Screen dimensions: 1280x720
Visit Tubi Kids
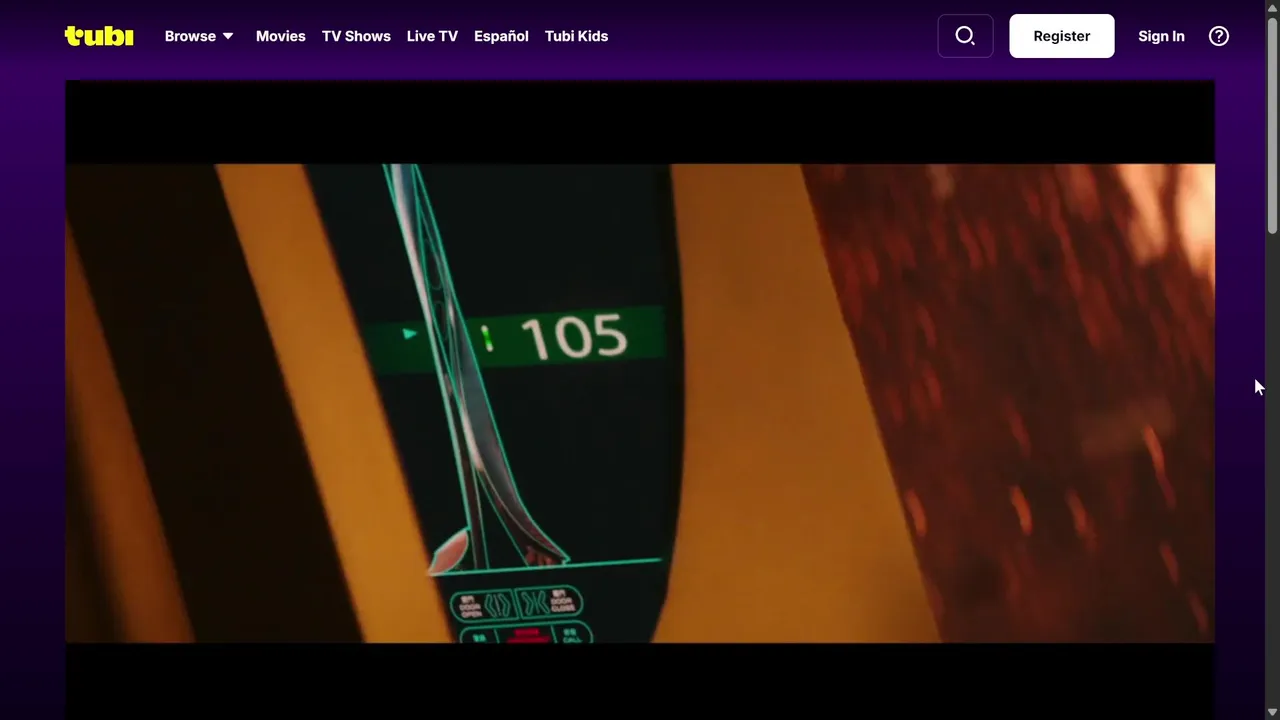pyautogui.click(x=576, y=36)
